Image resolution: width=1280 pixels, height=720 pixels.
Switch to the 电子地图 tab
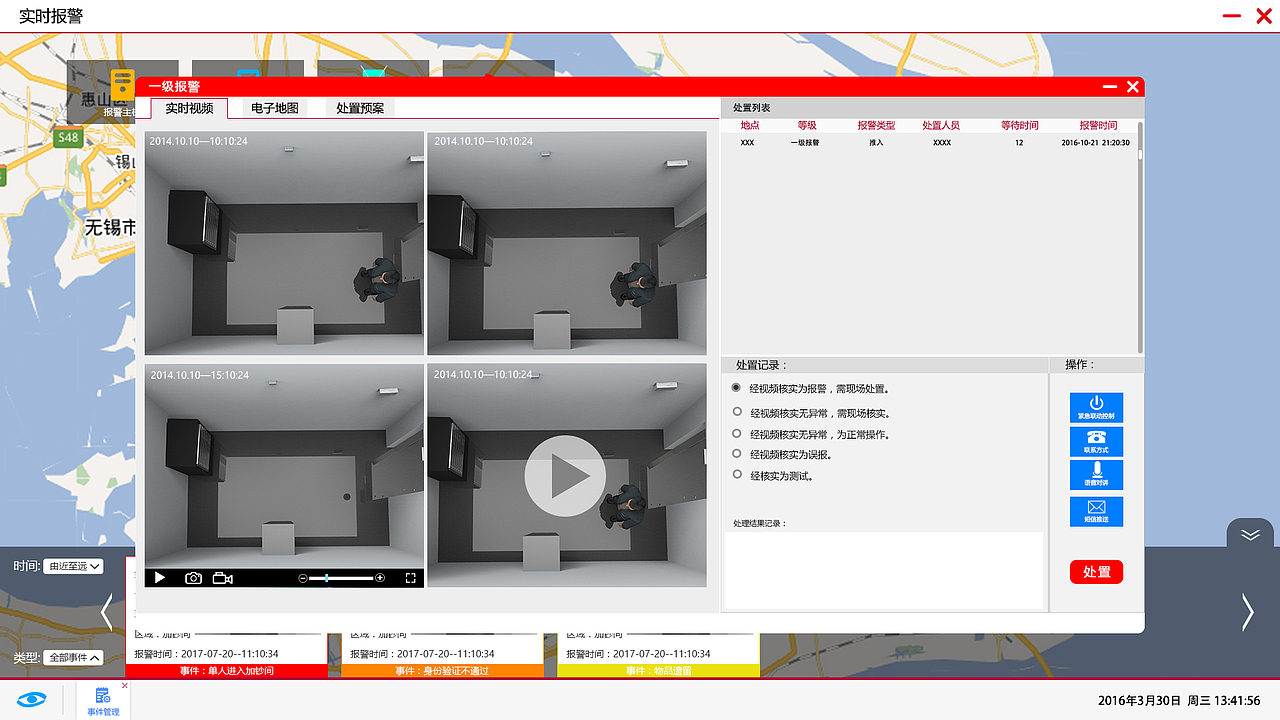pos(275,108)
